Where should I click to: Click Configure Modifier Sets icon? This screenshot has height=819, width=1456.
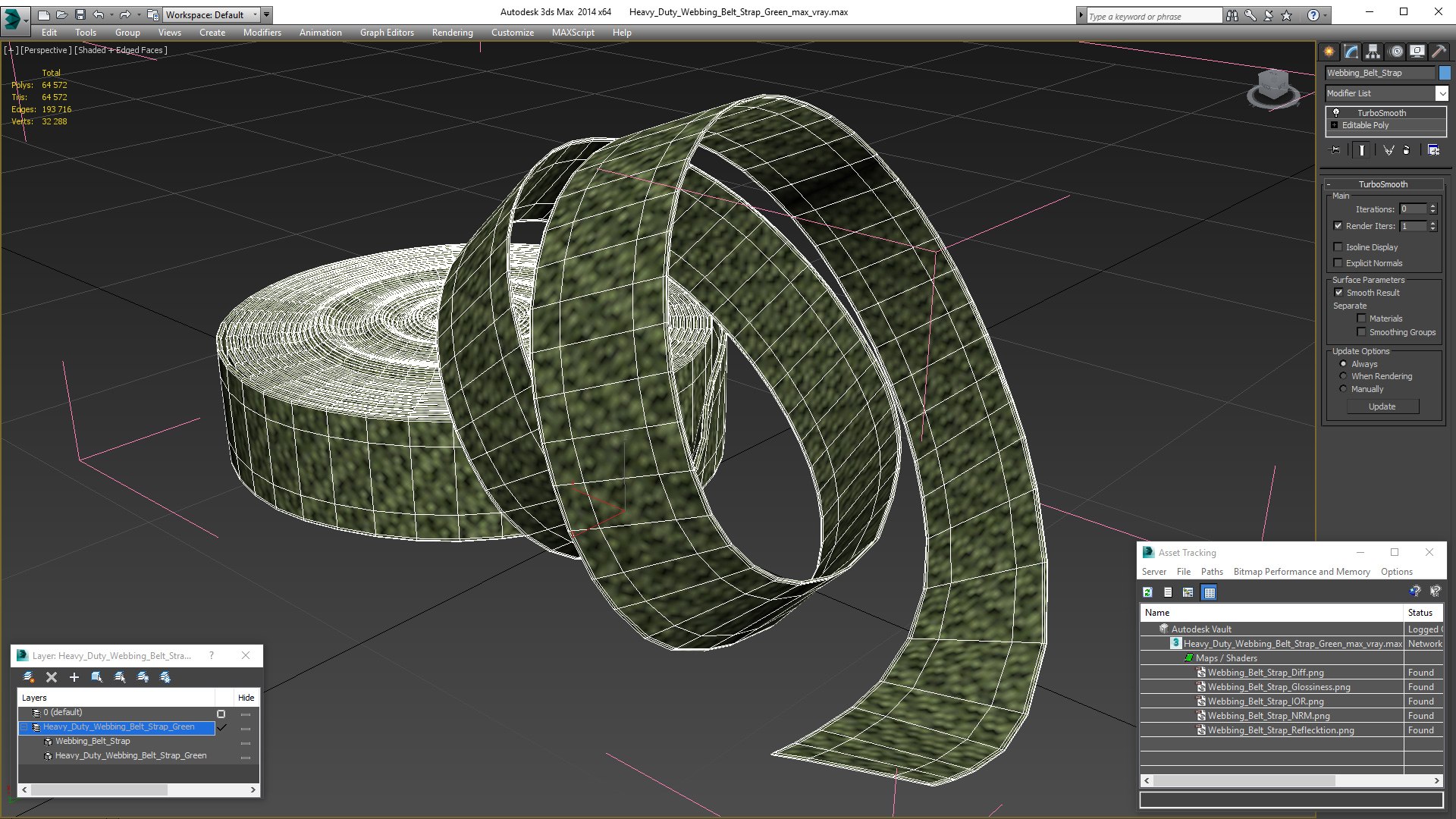[x=1433, y=150]
